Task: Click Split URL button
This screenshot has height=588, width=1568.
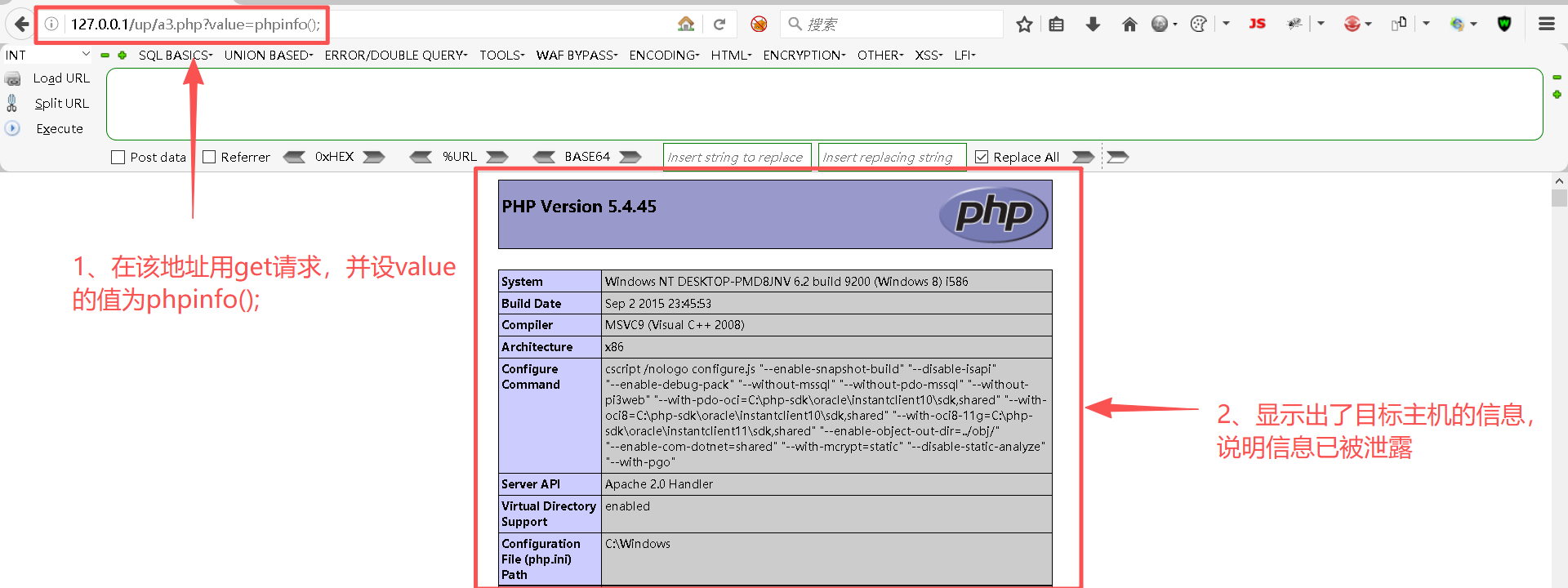Action: tap(62, 104)
